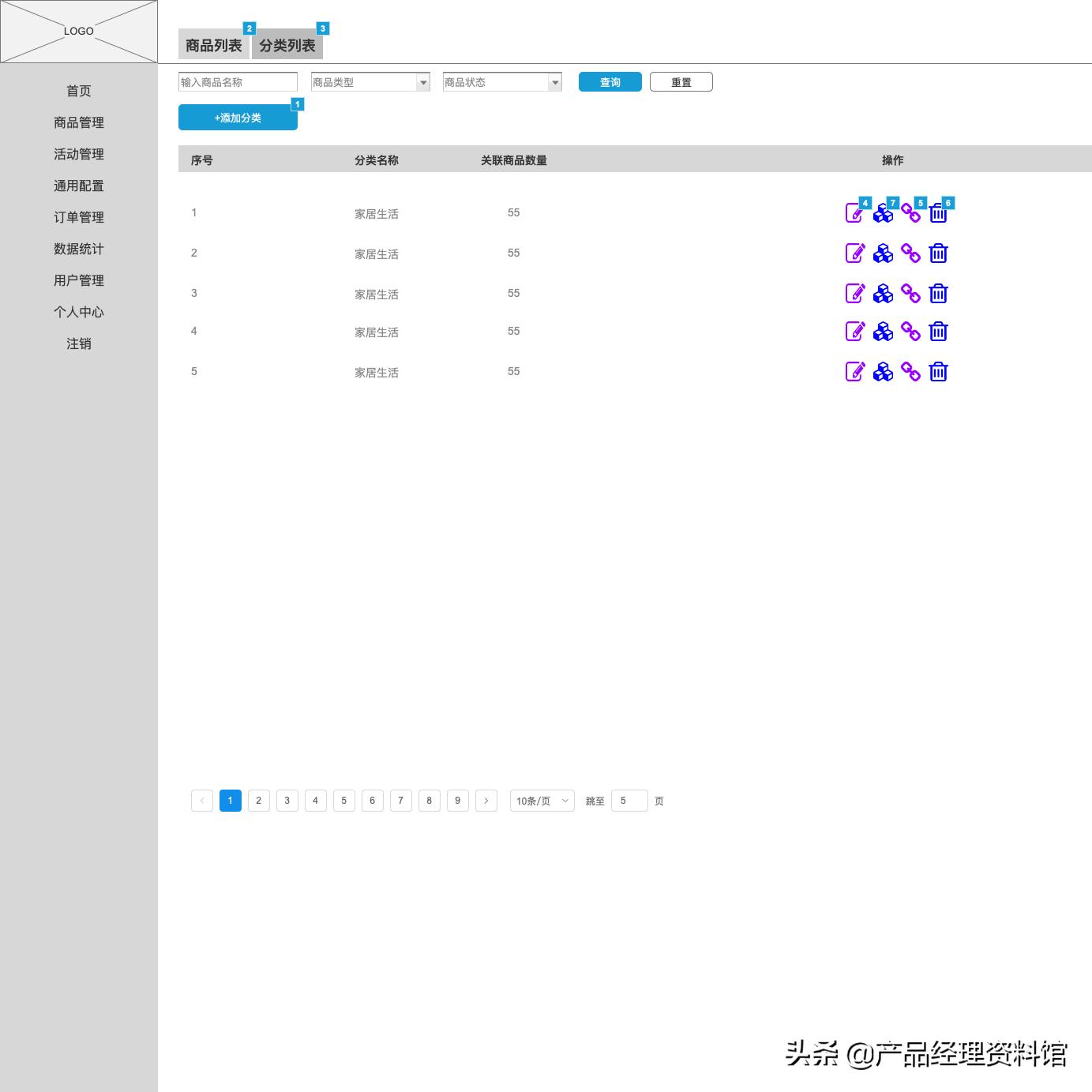Screen dimensions: 1092x1092
Task: Open the 10条/页 page size selector
Action: 541,801
